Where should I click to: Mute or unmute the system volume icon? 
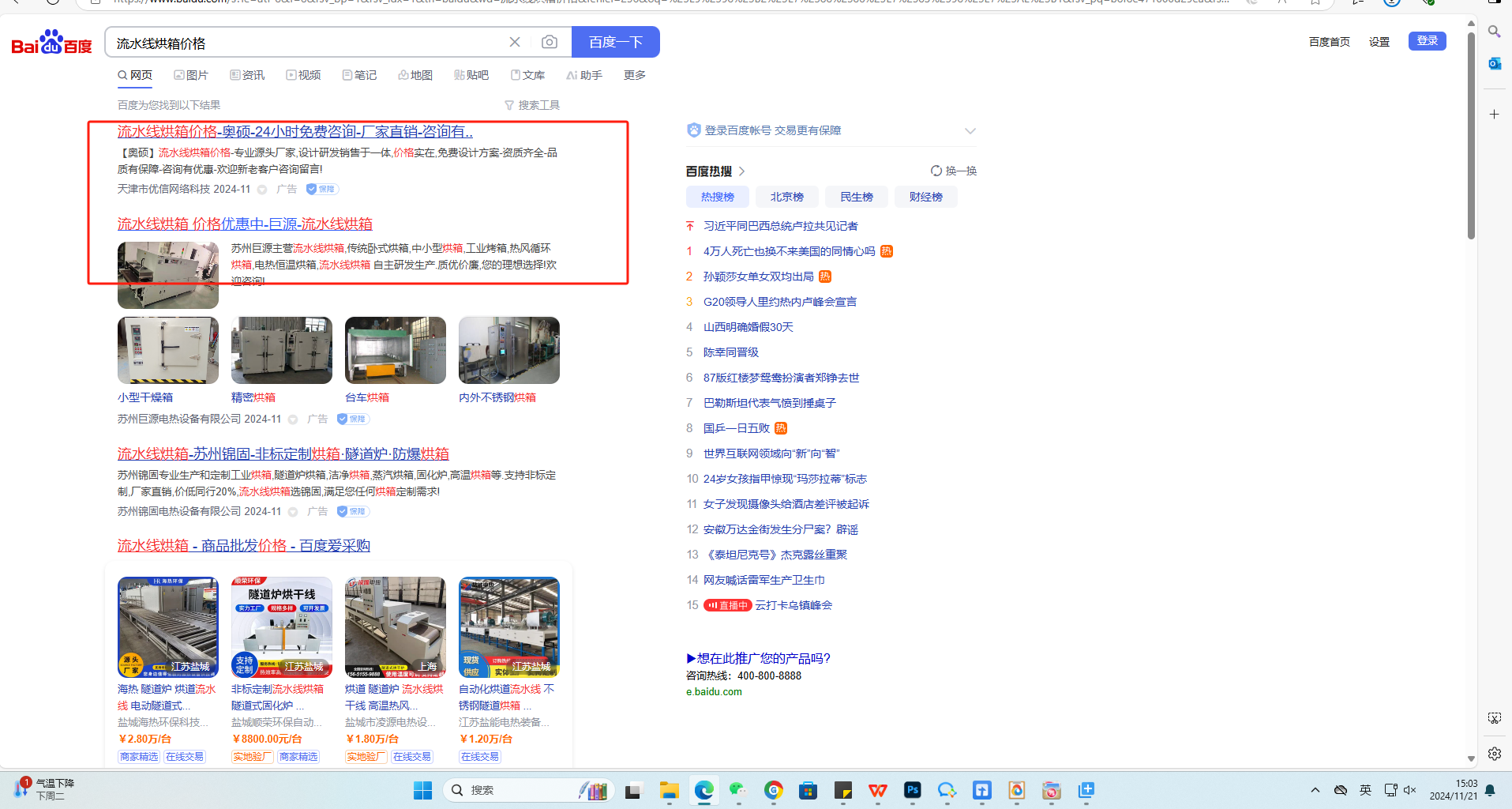pyautogui.click(x=1410, y=790)
